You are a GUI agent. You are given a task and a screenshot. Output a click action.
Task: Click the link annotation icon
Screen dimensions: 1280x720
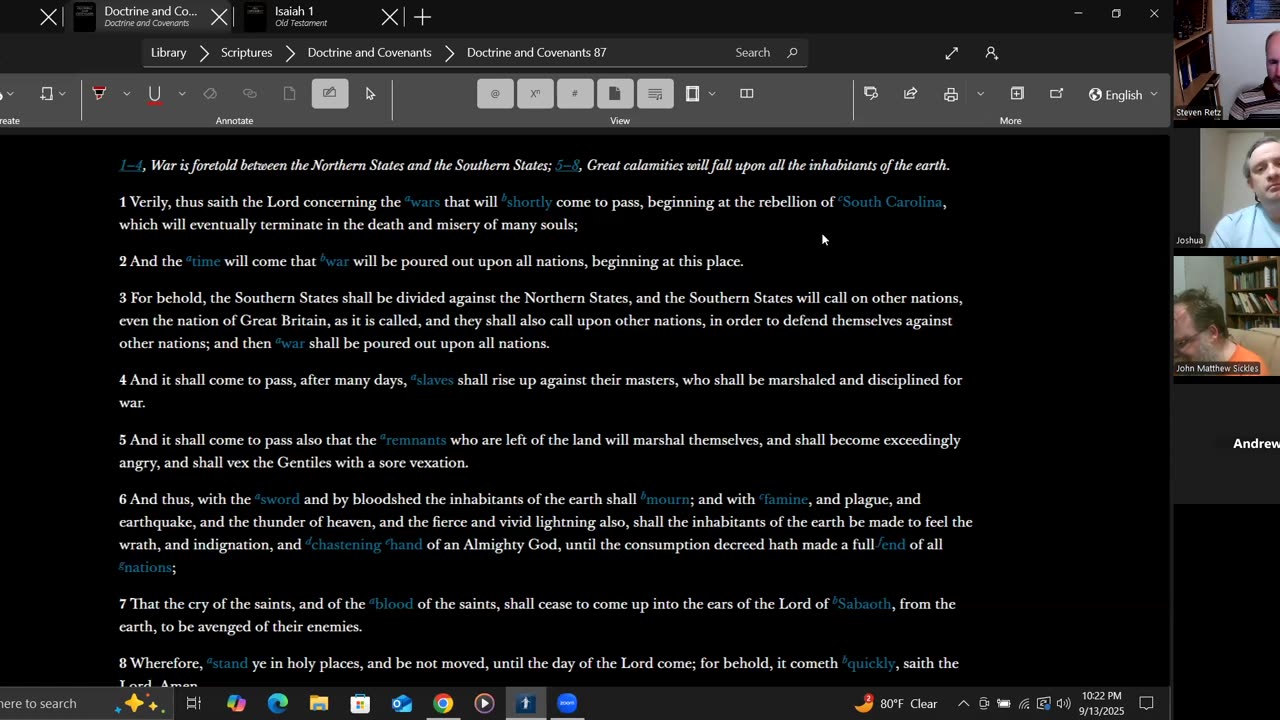250,94
